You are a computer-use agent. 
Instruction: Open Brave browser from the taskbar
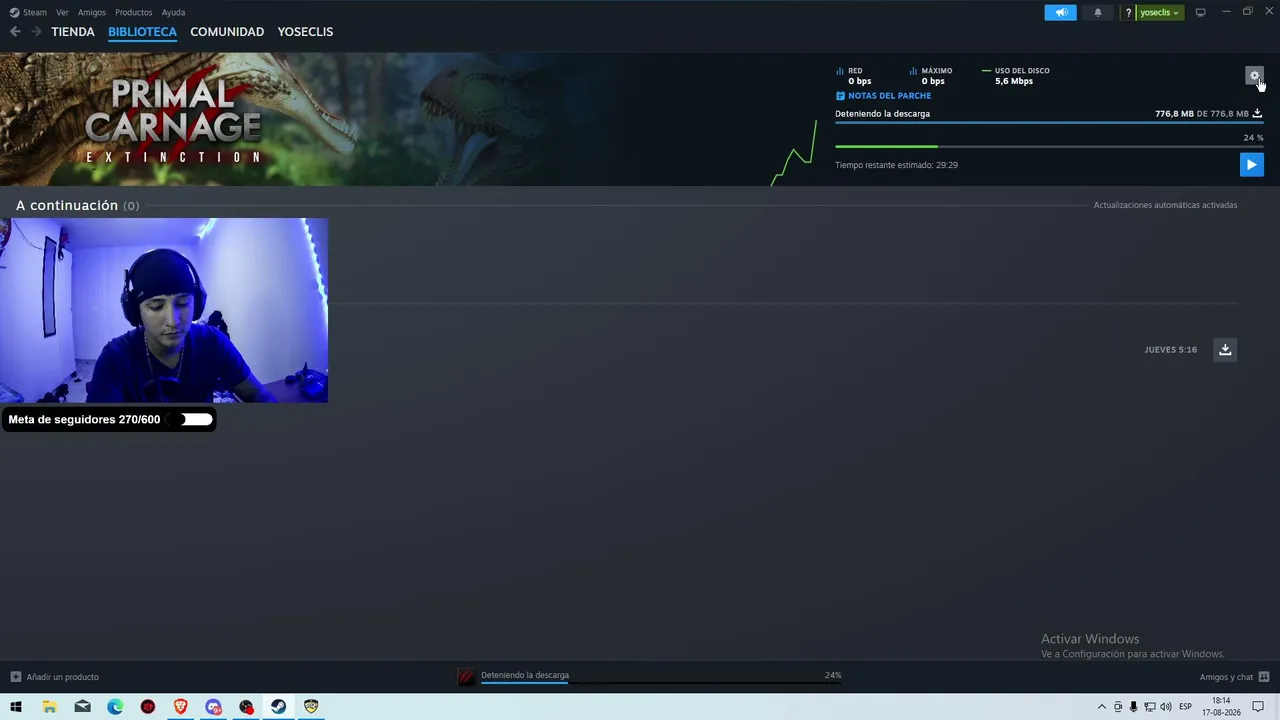(180, 707)
